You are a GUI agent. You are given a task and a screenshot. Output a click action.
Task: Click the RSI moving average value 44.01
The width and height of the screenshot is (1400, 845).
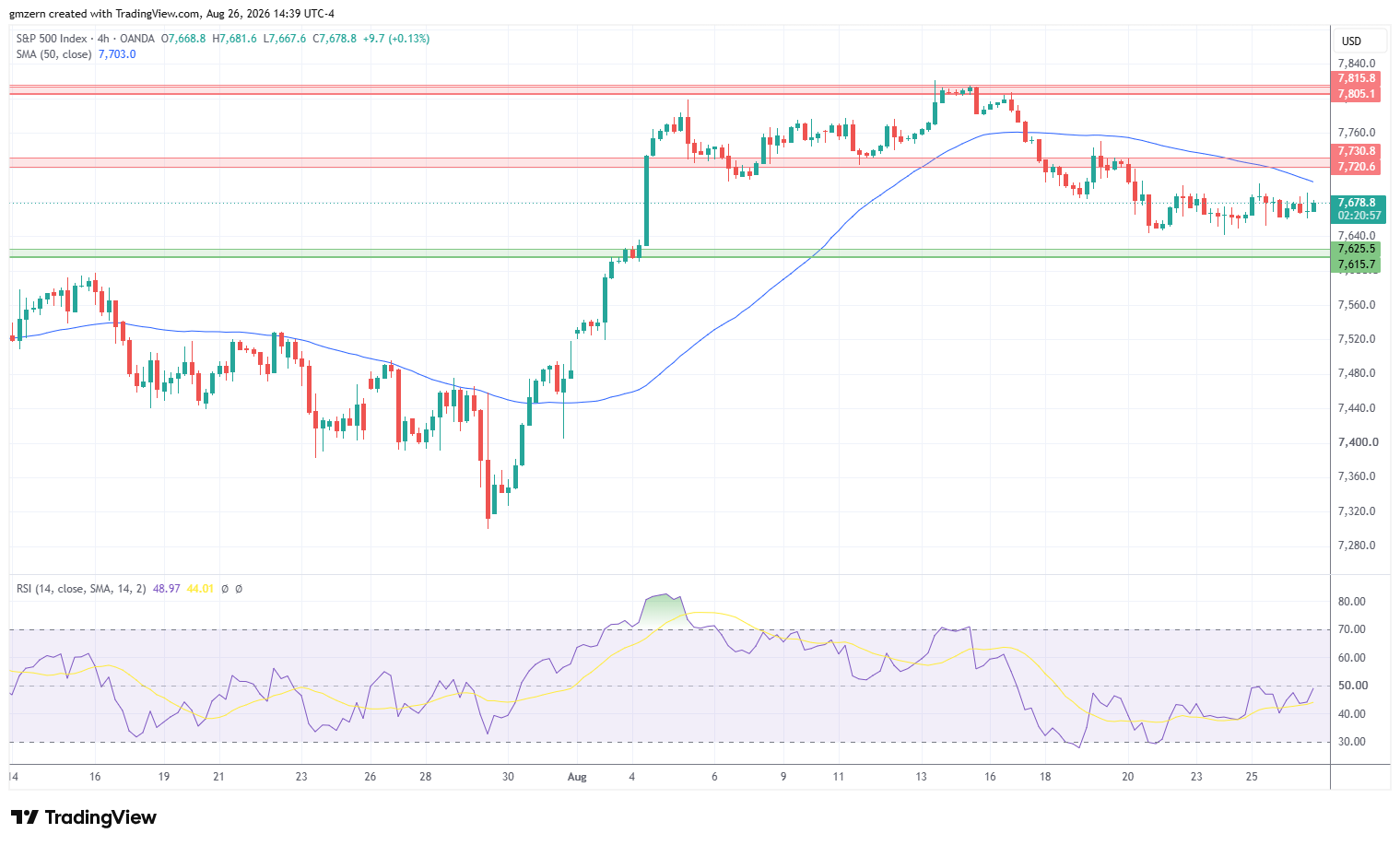coord(200,589)
